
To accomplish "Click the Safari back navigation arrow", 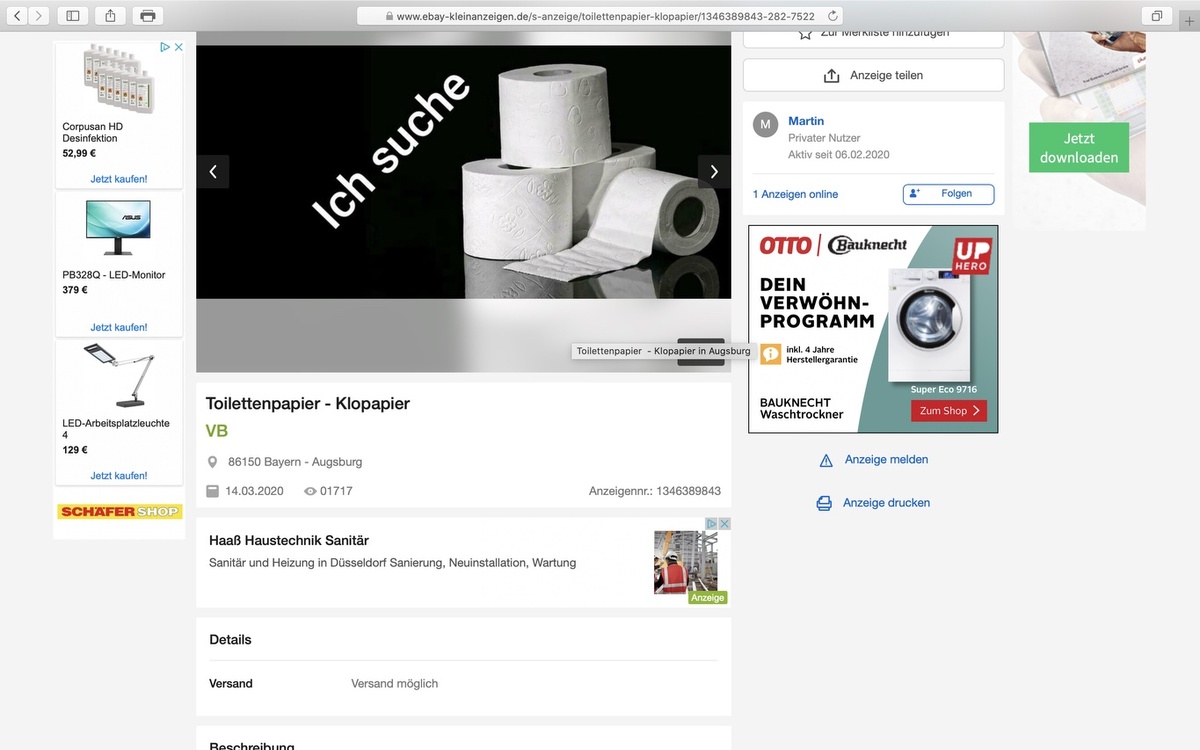I will (x=17, y=16).
